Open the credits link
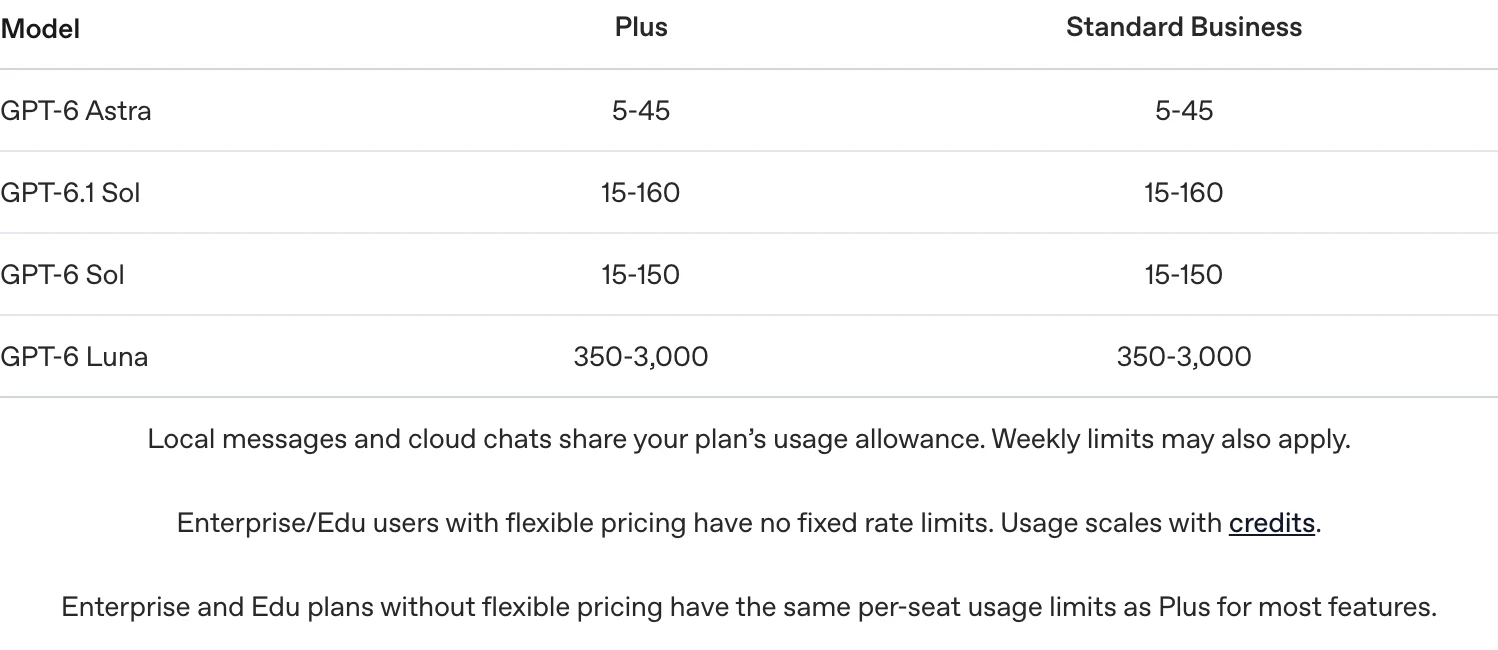This screenshot has width=1498, height=650. coord(1271,523)
